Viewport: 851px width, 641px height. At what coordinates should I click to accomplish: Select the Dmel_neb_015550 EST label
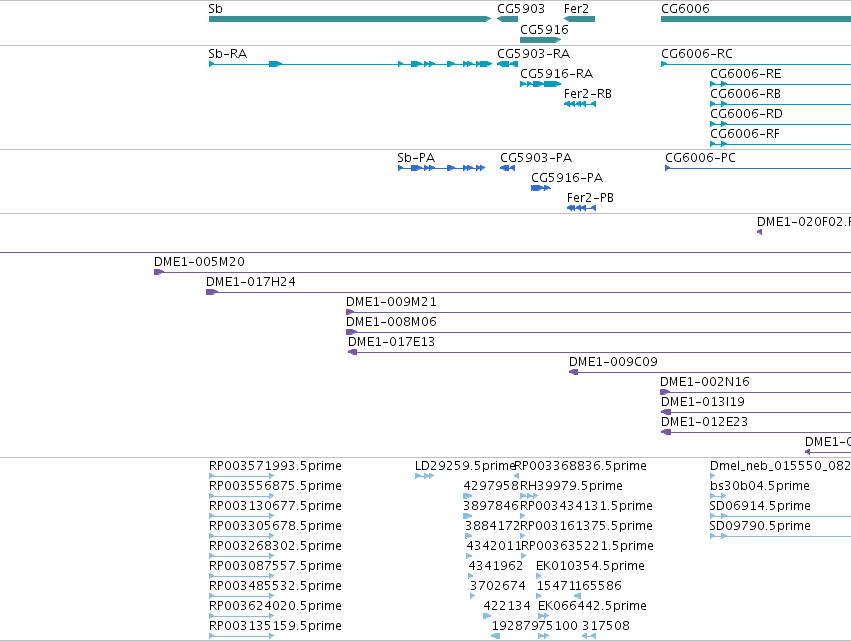point(780,466)
